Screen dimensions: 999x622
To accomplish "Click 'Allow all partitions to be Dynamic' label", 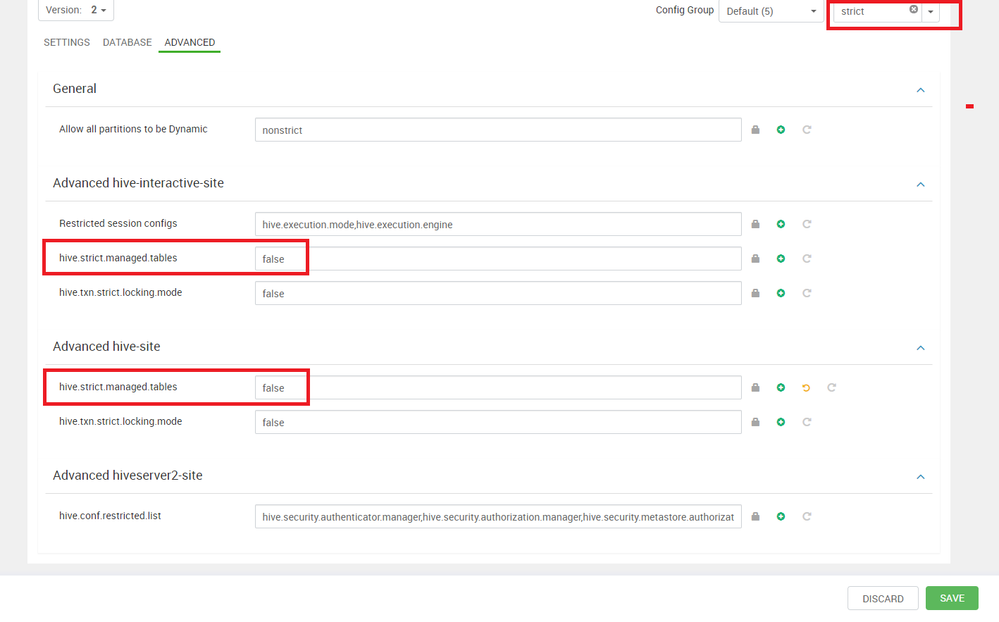I will (133, 129).
